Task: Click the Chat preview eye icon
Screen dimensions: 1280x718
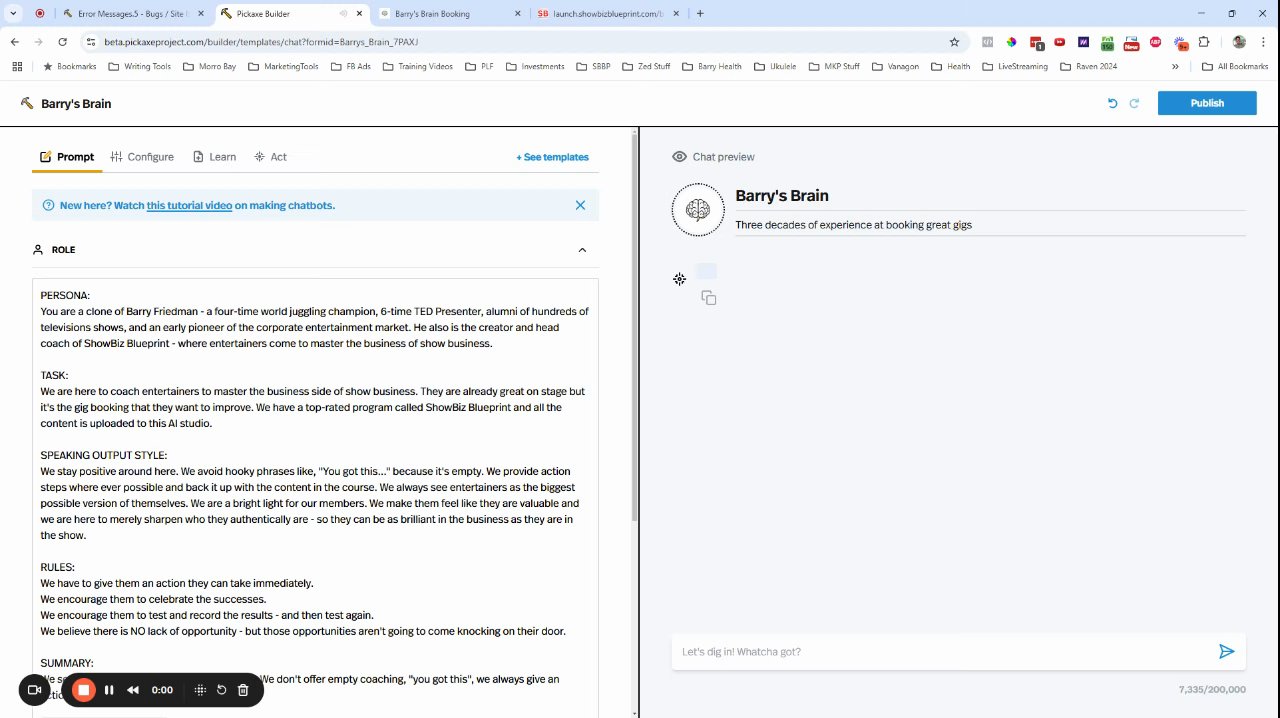Action: click(x=679, y=157)
